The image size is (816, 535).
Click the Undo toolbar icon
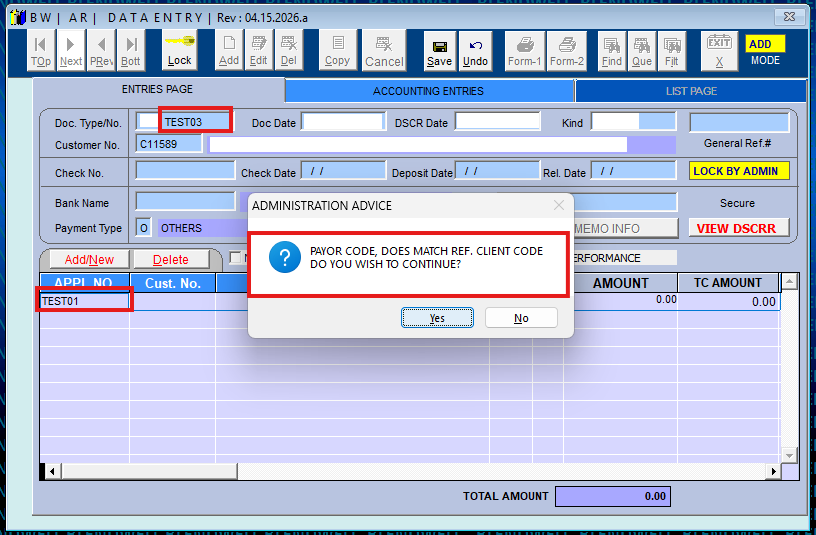coord(475,51)
